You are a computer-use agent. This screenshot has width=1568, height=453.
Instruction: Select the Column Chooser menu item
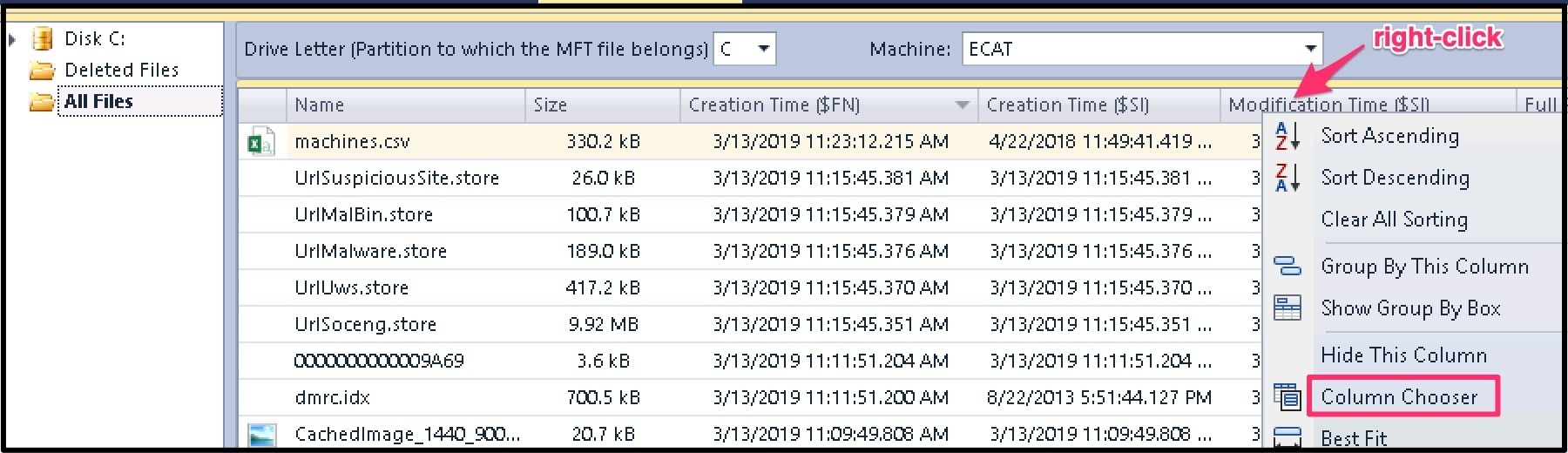[x=1399, y=397]
